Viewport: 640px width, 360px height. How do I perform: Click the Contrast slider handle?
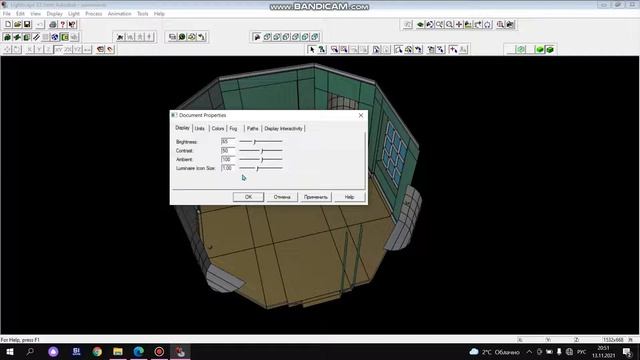[x=262, y=151]
